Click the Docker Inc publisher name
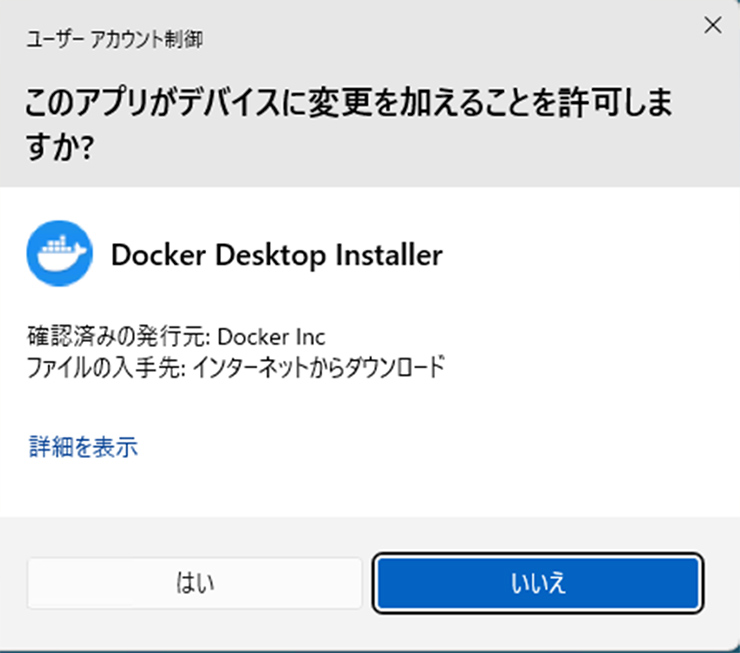This screenshot has height=653, width=740. 271,336
